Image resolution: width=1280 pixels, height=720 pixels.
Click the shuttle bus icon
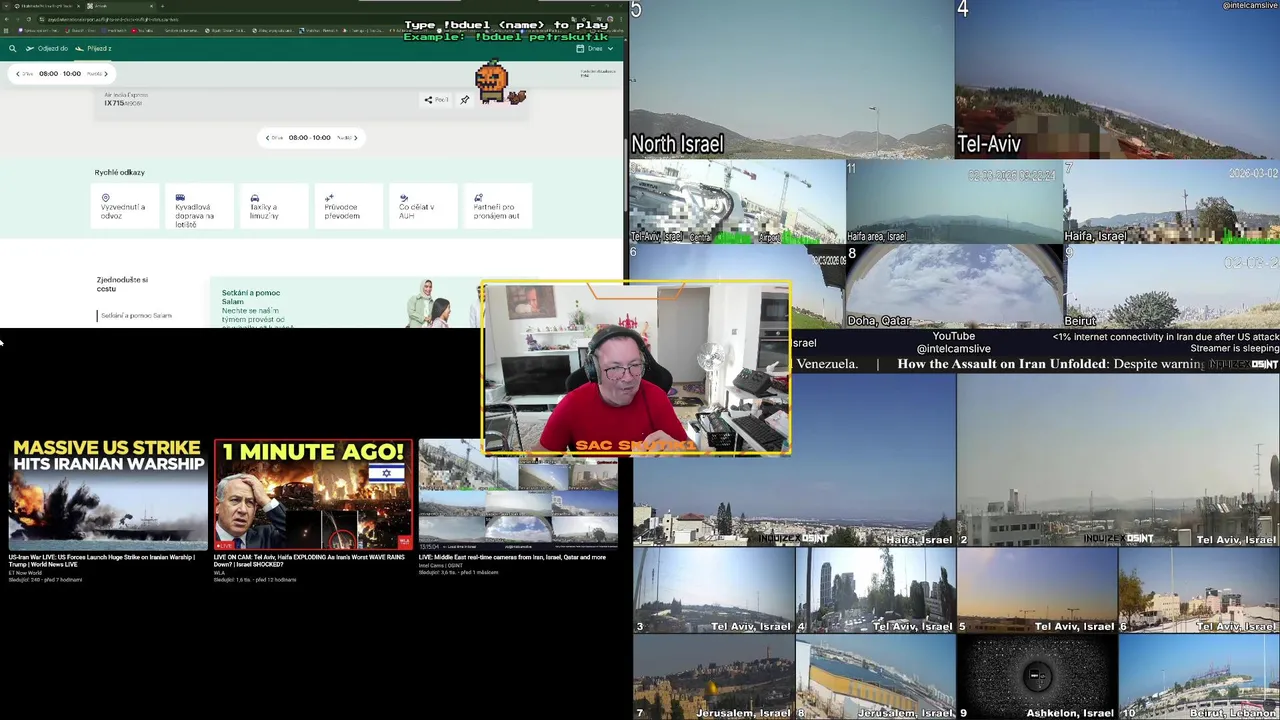tap(180, 198)
